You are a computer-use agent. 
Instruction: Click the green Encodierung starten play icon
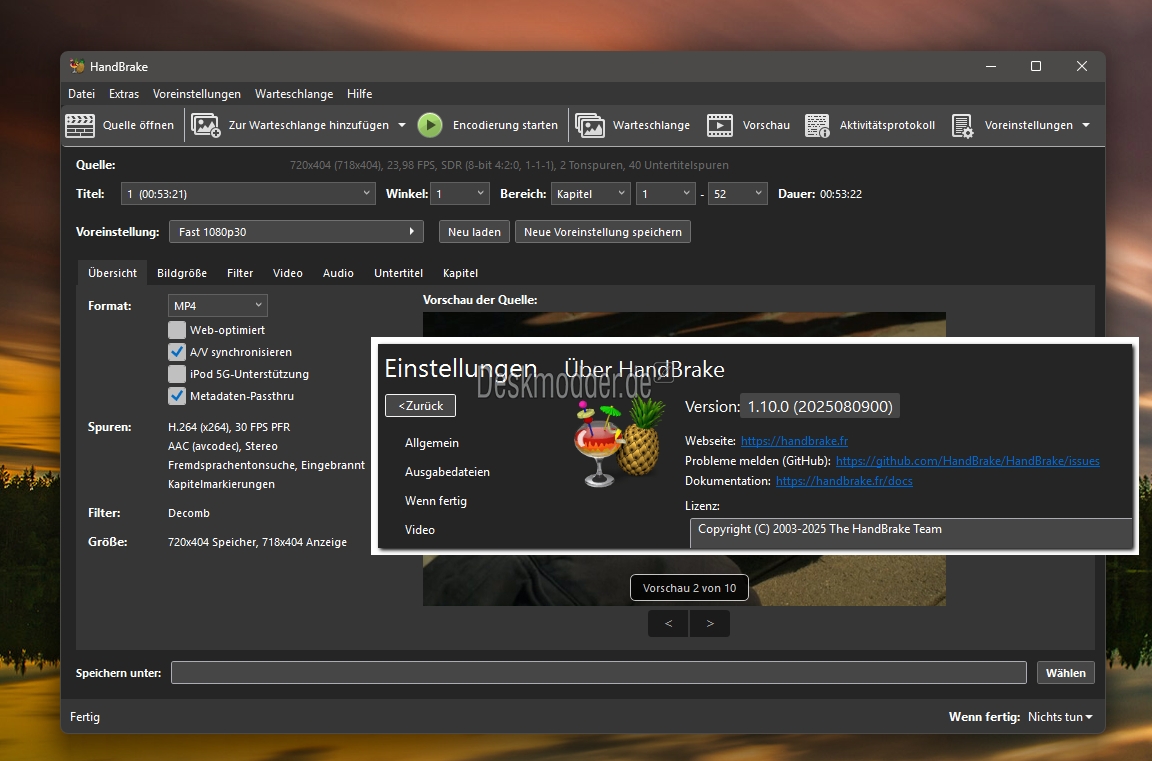point(430,125)
